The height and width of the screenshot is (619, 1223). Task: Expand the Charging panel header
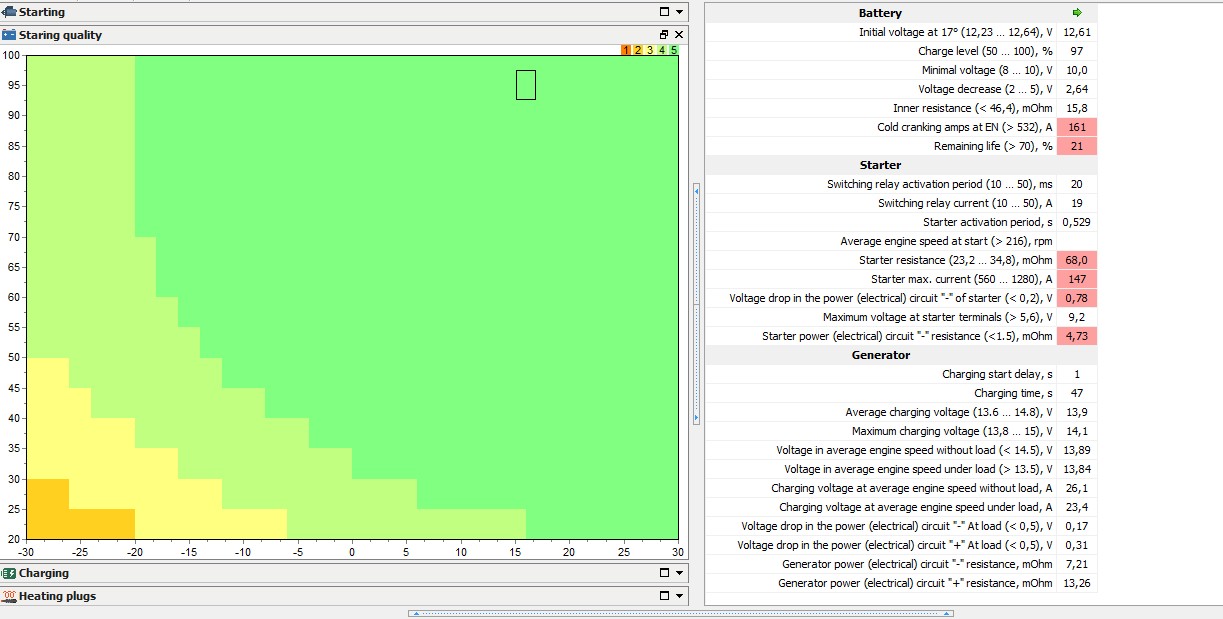coord(344,573)
